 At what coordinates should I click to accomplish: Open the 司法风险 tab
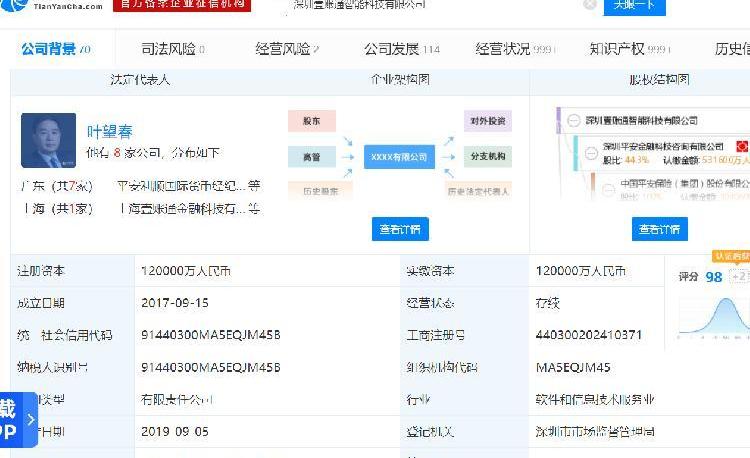coord(173,49)
